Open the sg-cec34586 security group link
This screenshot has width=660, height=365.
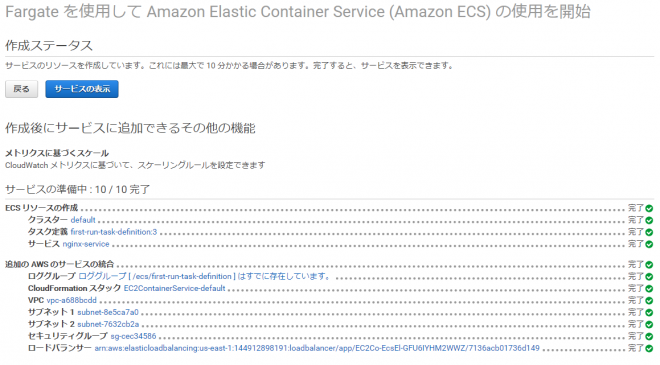133,336
